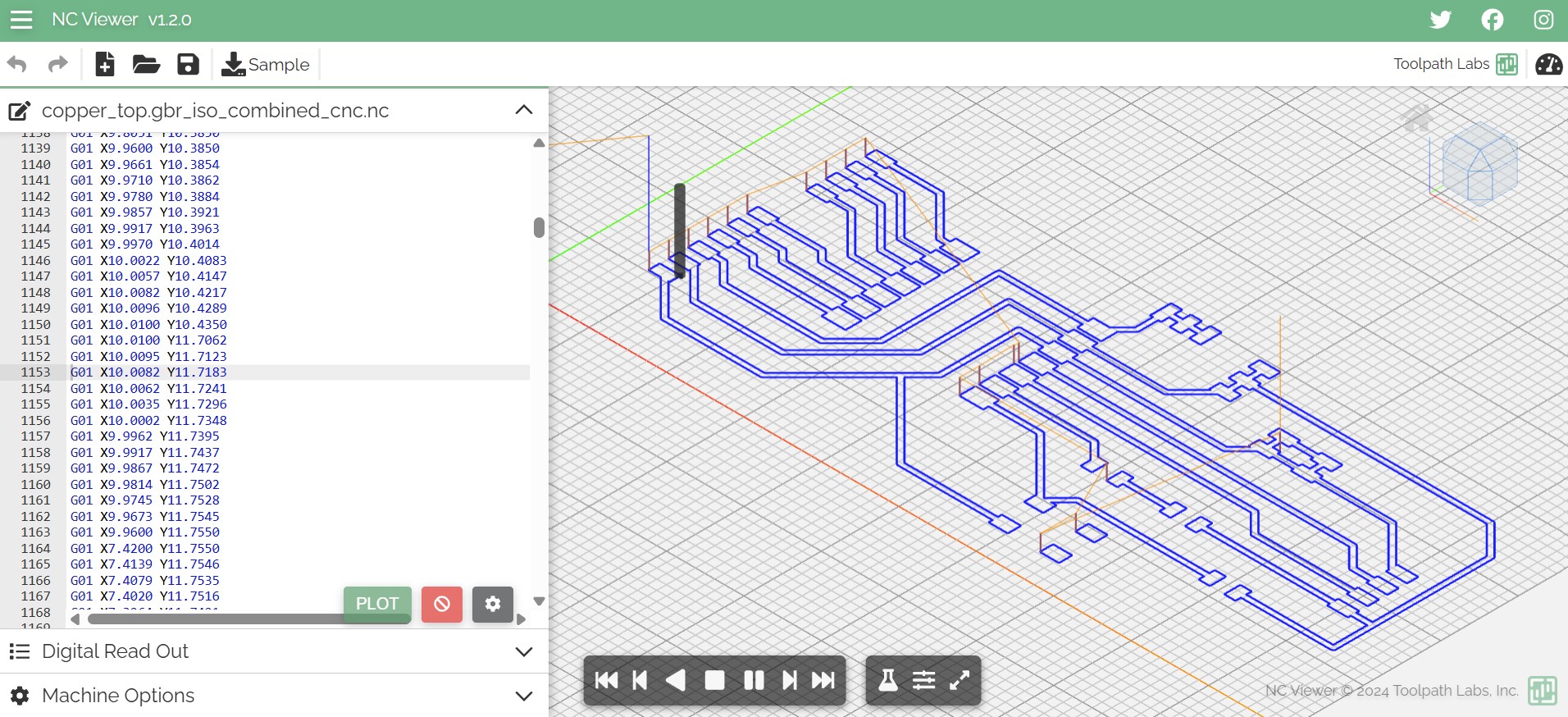Open Toolpath Labs link
The width and height of the screenshot is (1568, 717).
click(x=1456, y=64)
